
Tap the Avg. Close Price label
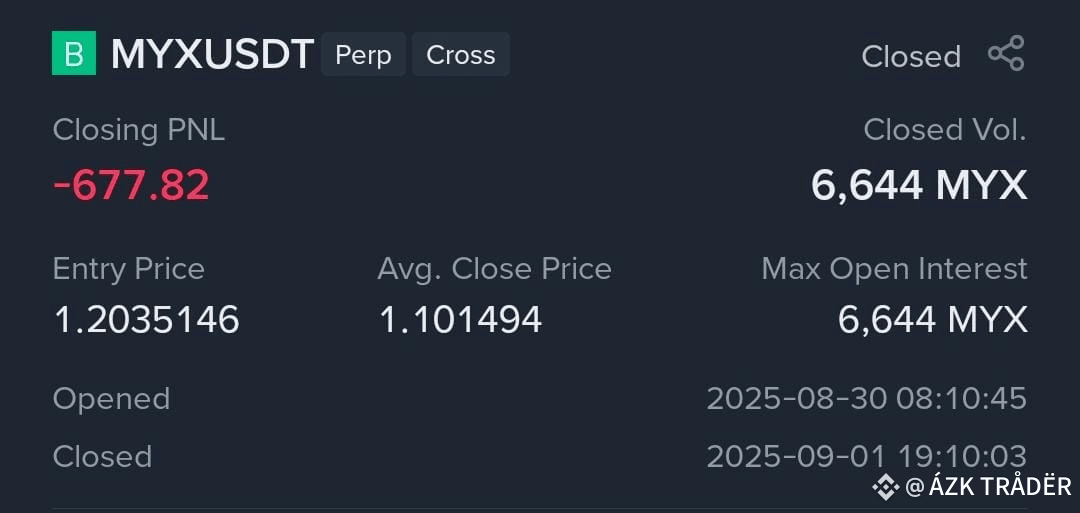[495, 269]
